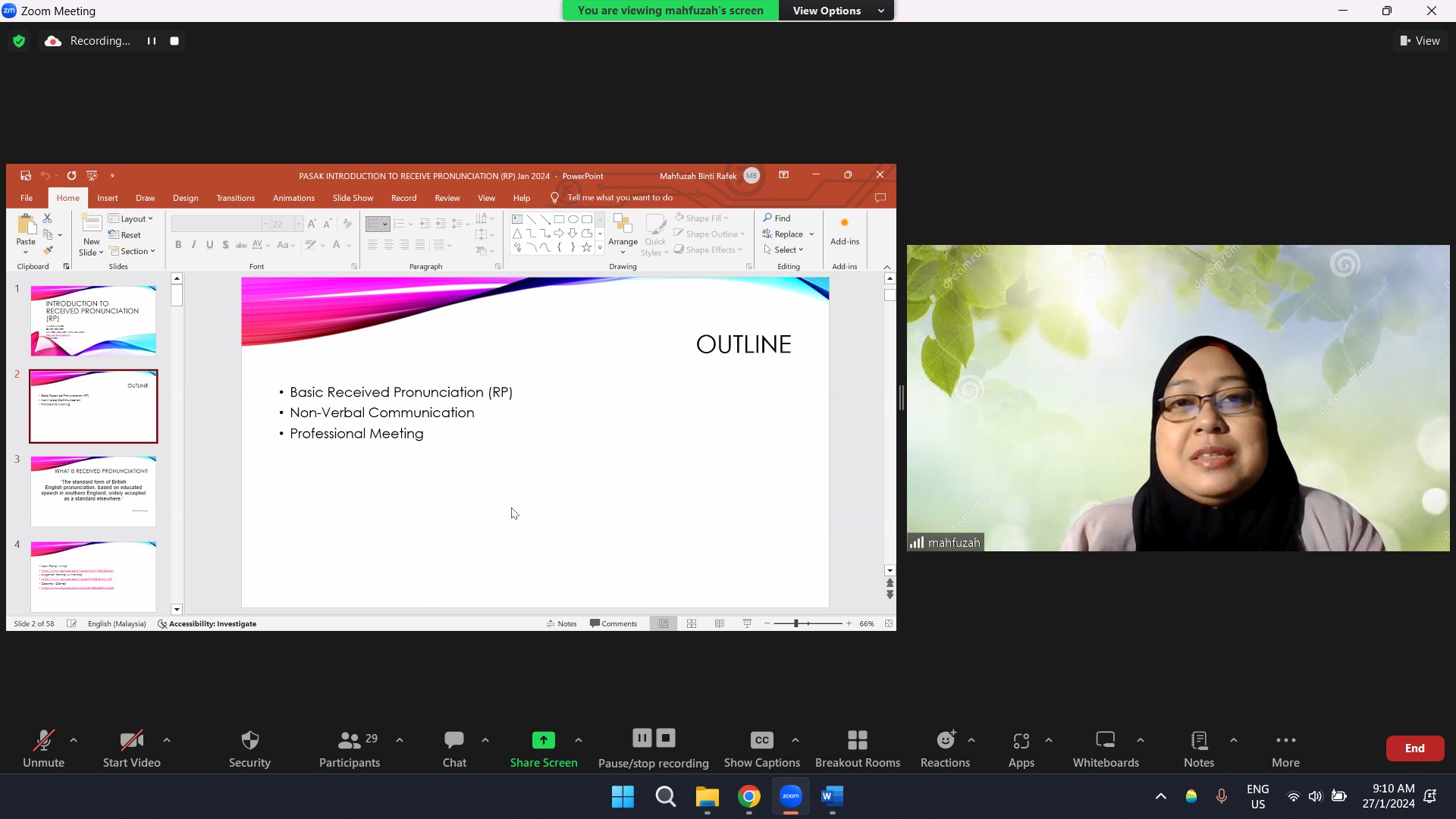Start Video in Zoom toolbar
This screenshot has height=819, width=1456.
click(x=131, y=748)
